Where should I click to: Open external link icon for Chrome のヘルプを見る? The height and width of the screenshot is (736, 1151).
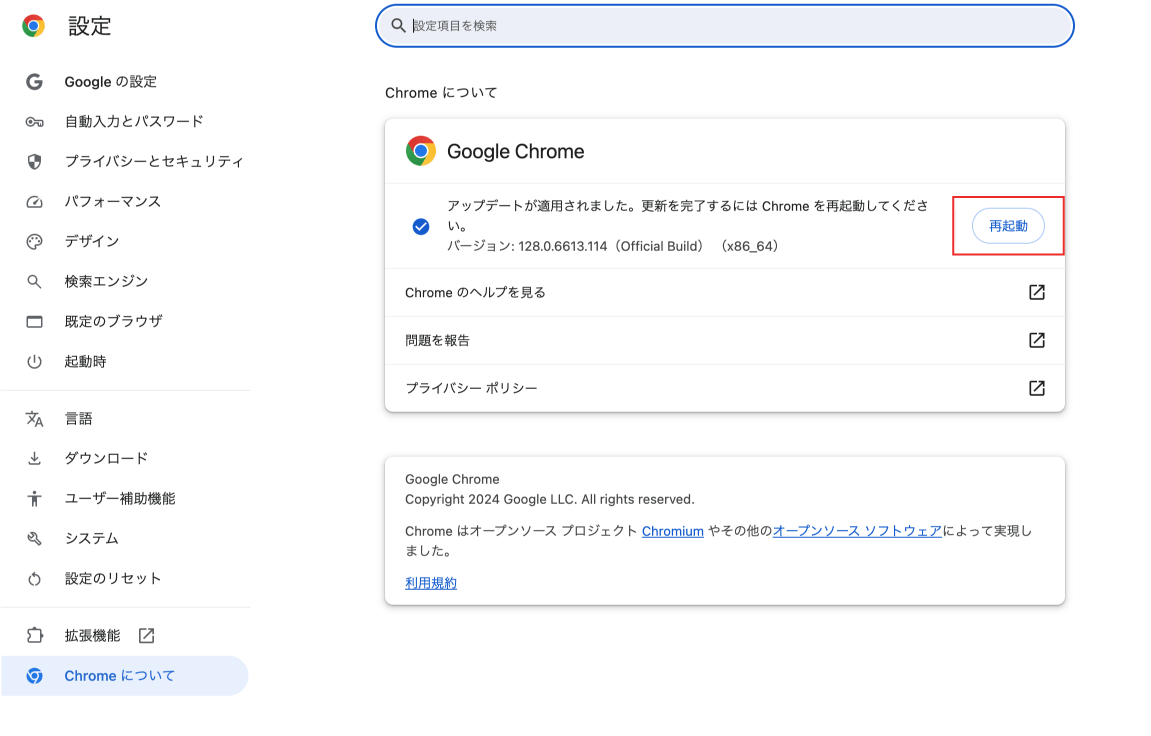coord(1036,292)
